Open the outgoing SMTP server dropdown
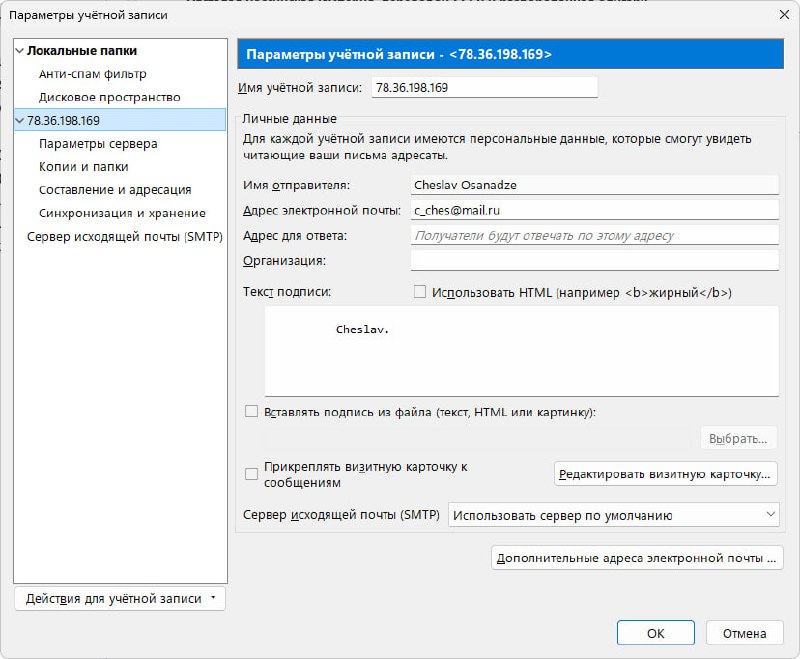This screenshot has width=800, height=659. pyautogui.click(x=613, y=515)
